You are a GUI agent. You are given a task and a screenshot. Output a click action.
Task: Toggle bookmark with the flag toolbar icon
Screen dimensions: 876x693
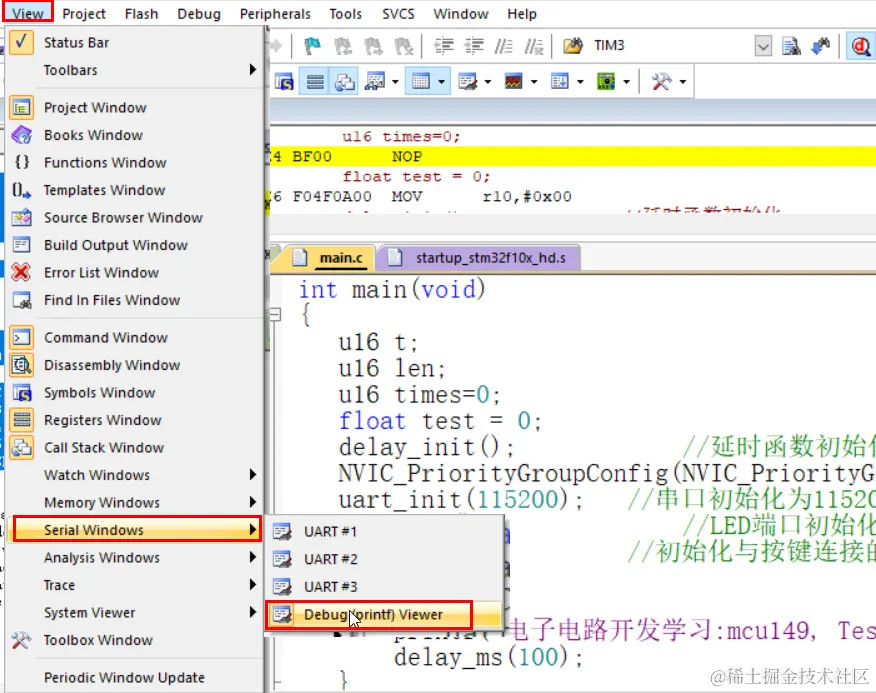312,46
